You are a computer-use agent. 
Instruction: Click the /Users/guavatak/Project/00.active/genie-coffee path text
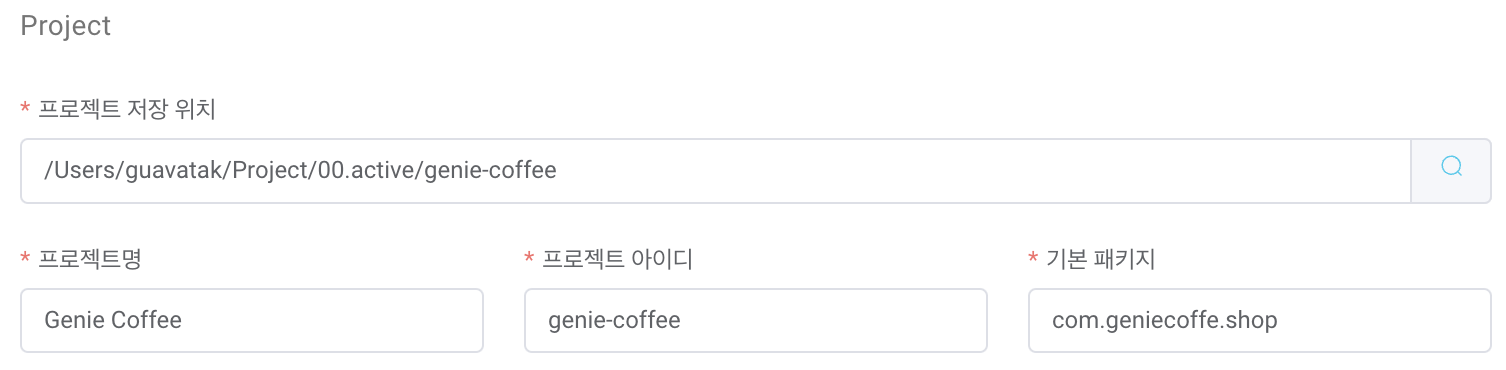click(300, 171)
